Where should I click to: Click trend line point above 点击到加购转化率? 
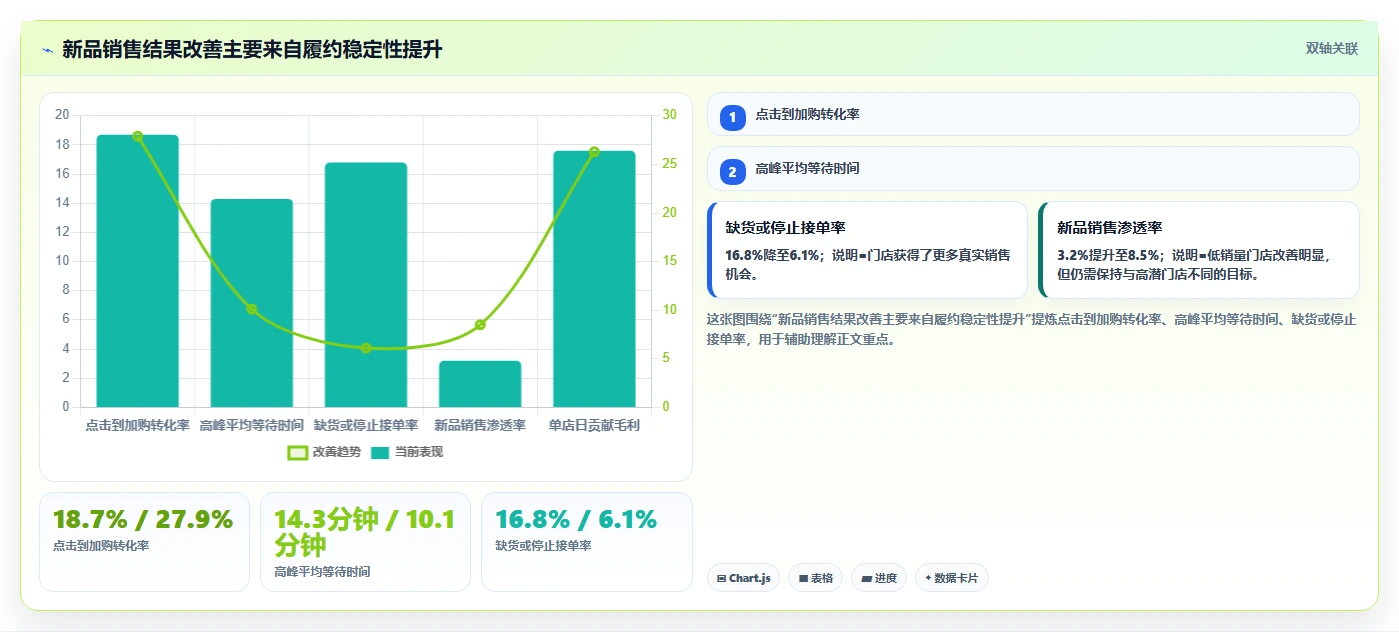pyautogui.click(x=138, y=136)
